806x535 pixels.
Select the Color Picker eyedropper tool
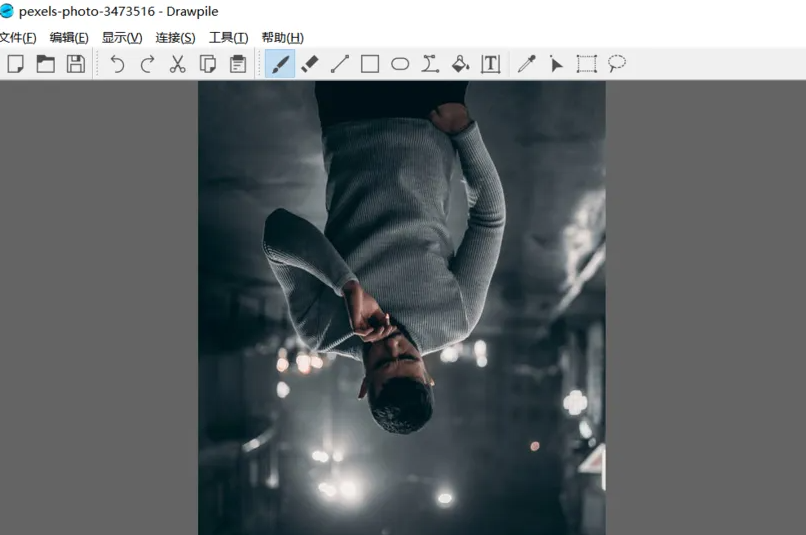pyautogui.click(x=526, y=64)
